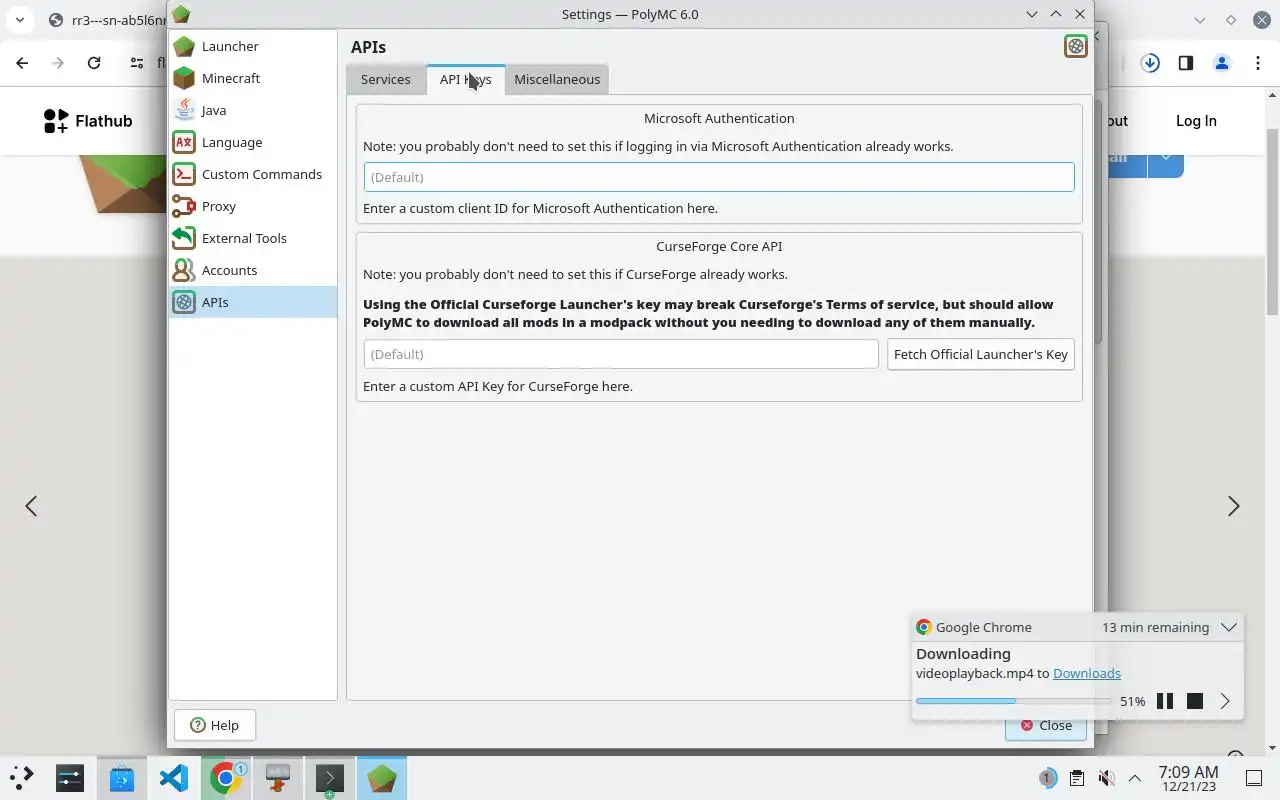Open Visual Studio Code from the taskbar
This screenshot has width=1280, height=800.
174,777
